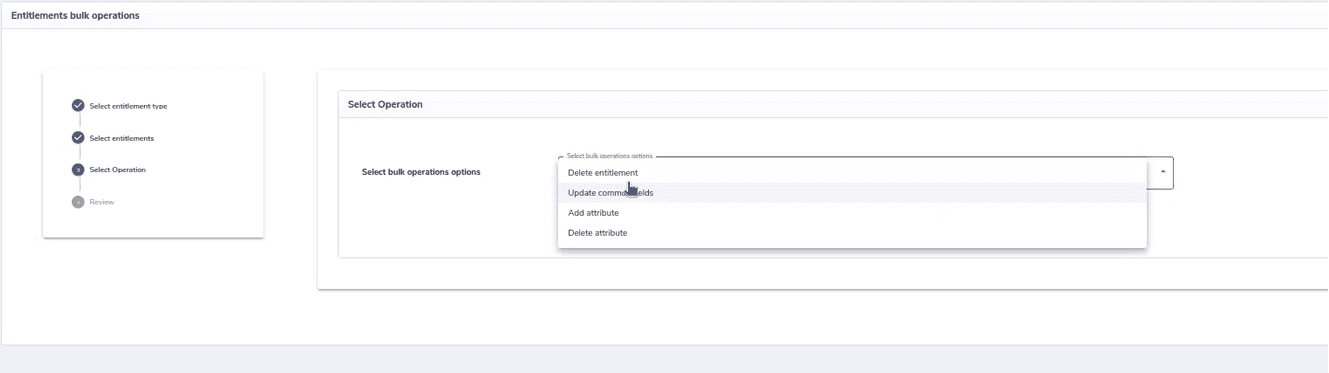
Task: Click empty area below Review in stepper card
Action: (x=153, y=224)
